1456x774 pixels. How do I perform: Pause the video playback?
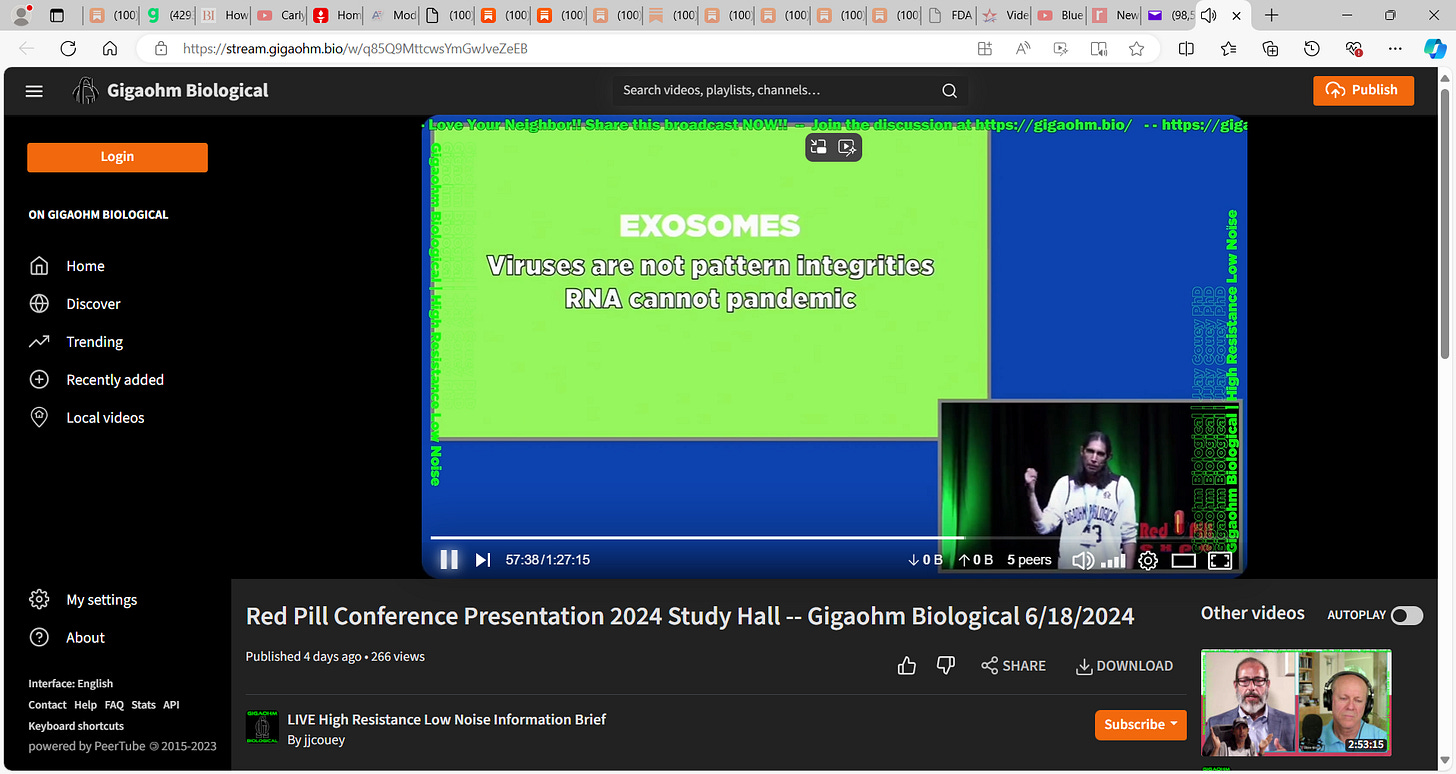point(449,560)
